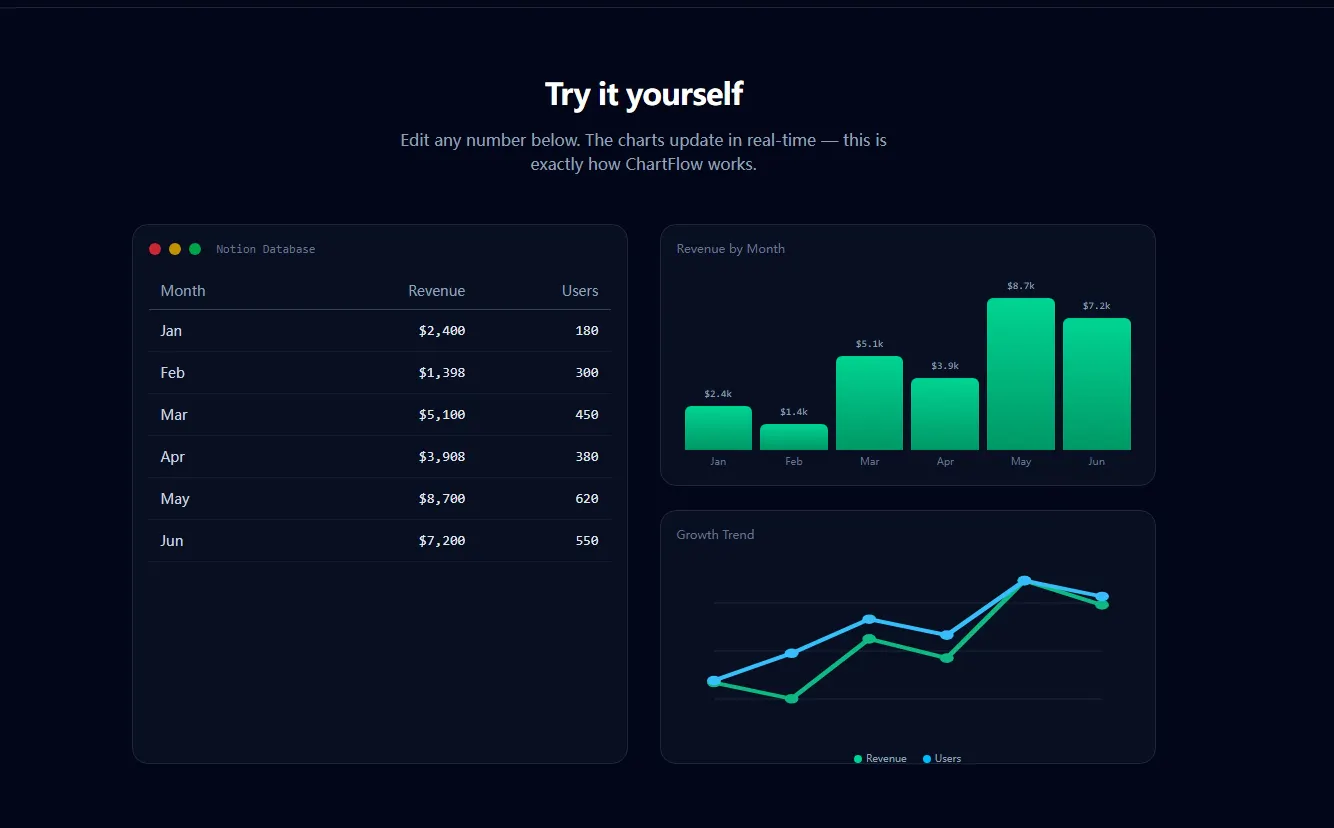This screenshot has height=828, width=1334.
Task: Click the $5.1k bar value label
Action: pyautogui.click(x=870, y=344)
